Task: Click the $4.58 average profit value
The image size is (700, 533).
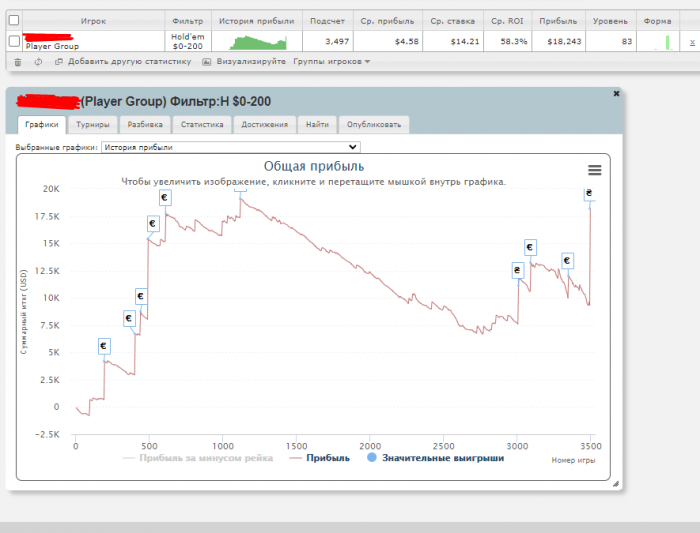Action: [406, 42]
